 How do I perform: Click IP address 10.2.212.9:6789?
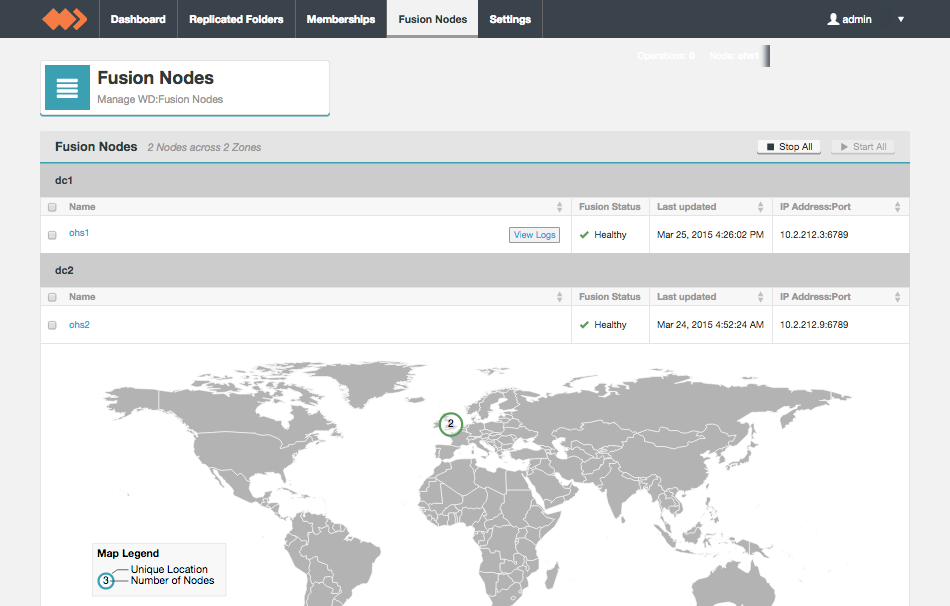(x=814, y=325)
